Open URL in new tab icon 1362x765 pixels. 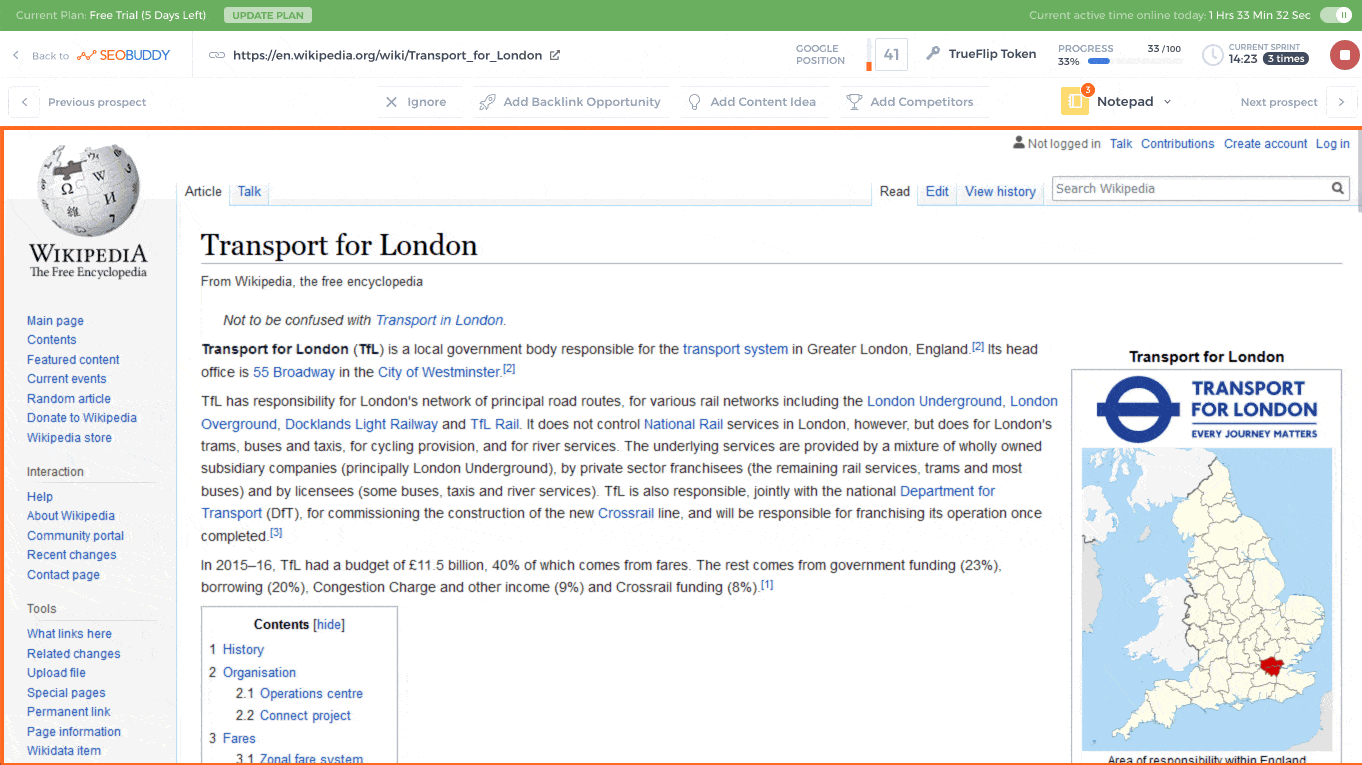pyautogui.click(x=555, y=55)
